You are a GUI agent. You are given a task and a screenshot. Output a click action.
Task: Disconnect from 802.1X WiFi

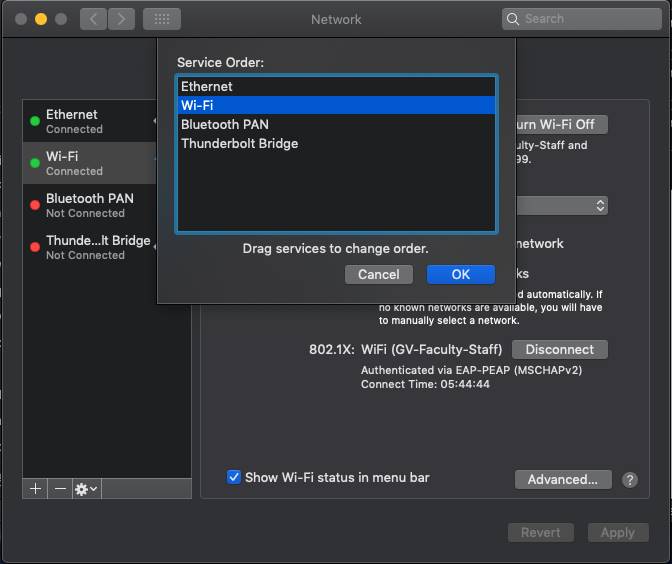(x=559, y=350)
